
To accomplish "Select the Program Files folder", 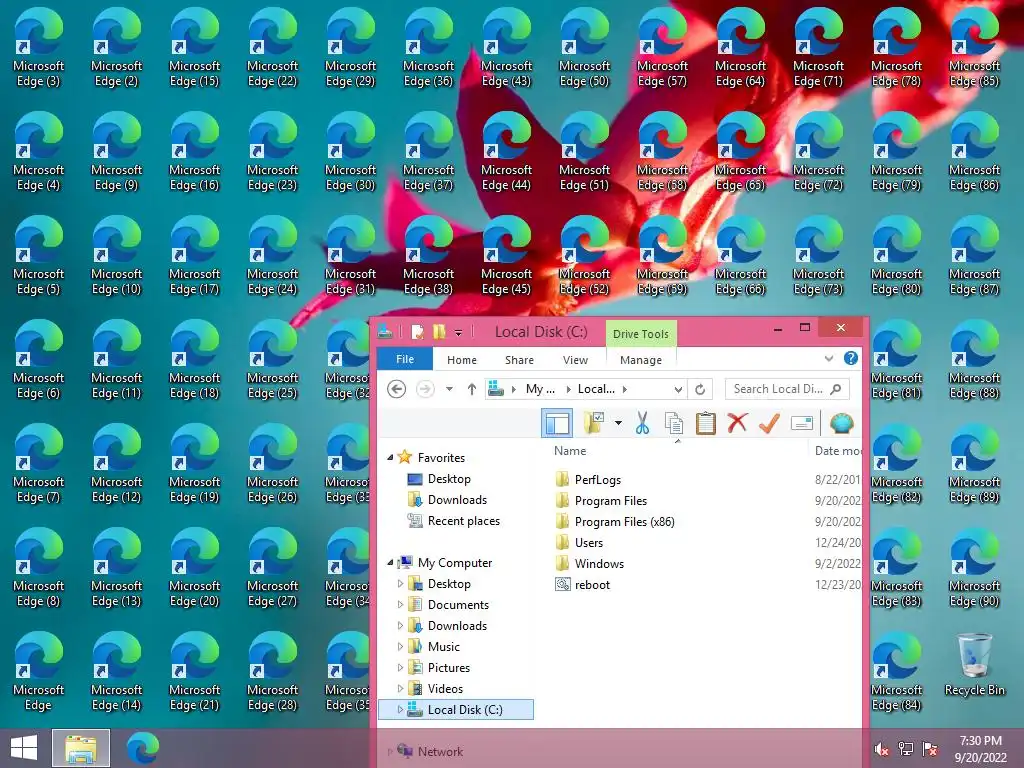I will click(601, 500).
